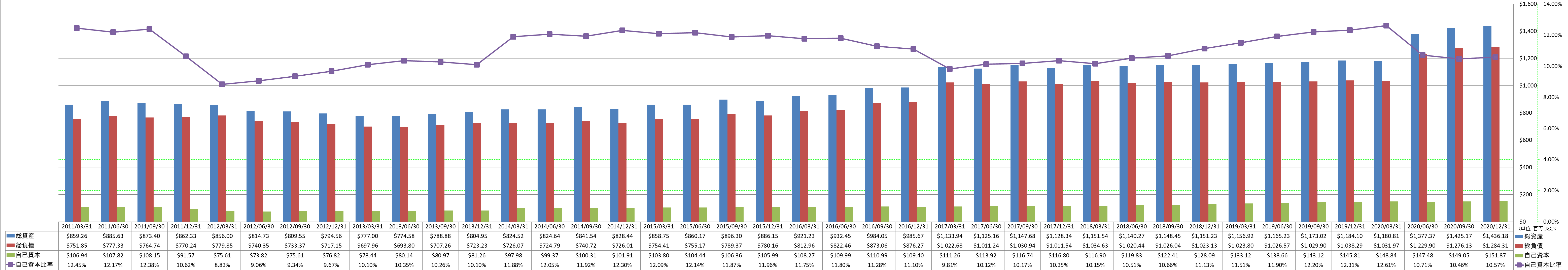The height and width of the screenshot is (270, 1568).
Task: Select total assets cell $1,133.94
Action: coord(950,236)
